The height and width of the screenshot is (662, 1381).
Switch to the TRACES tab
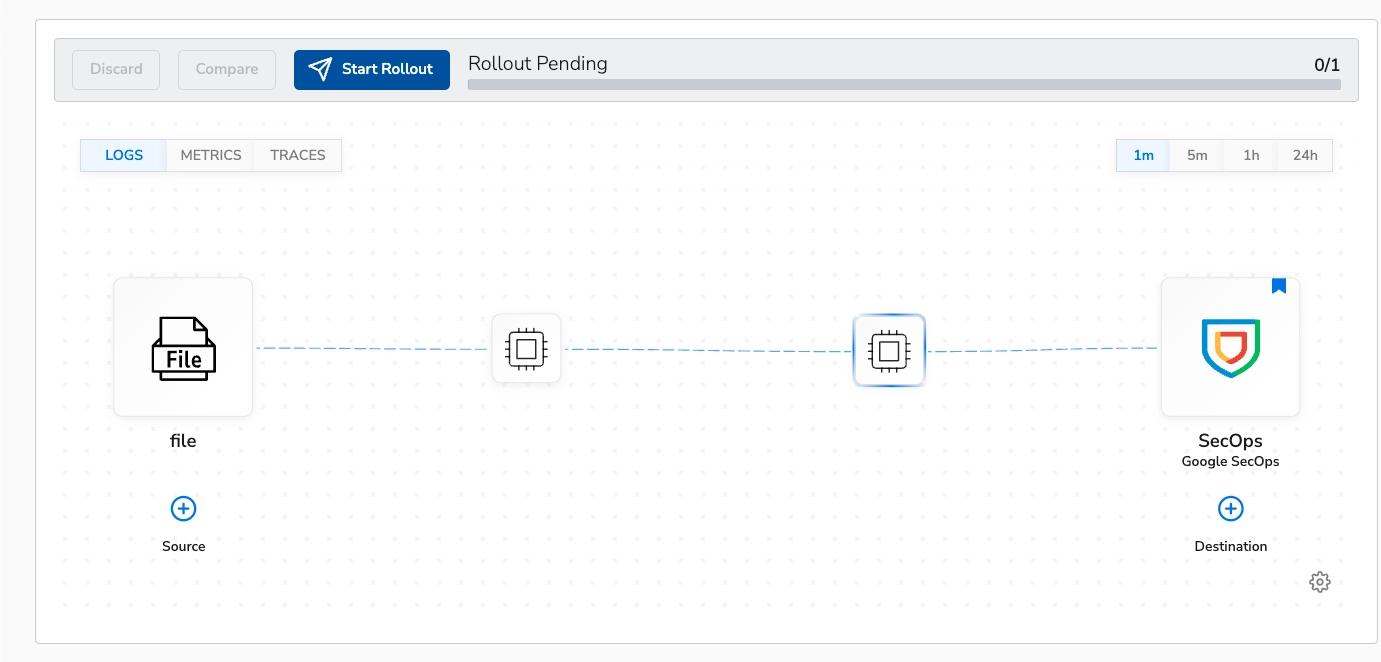tap(297, 155)
